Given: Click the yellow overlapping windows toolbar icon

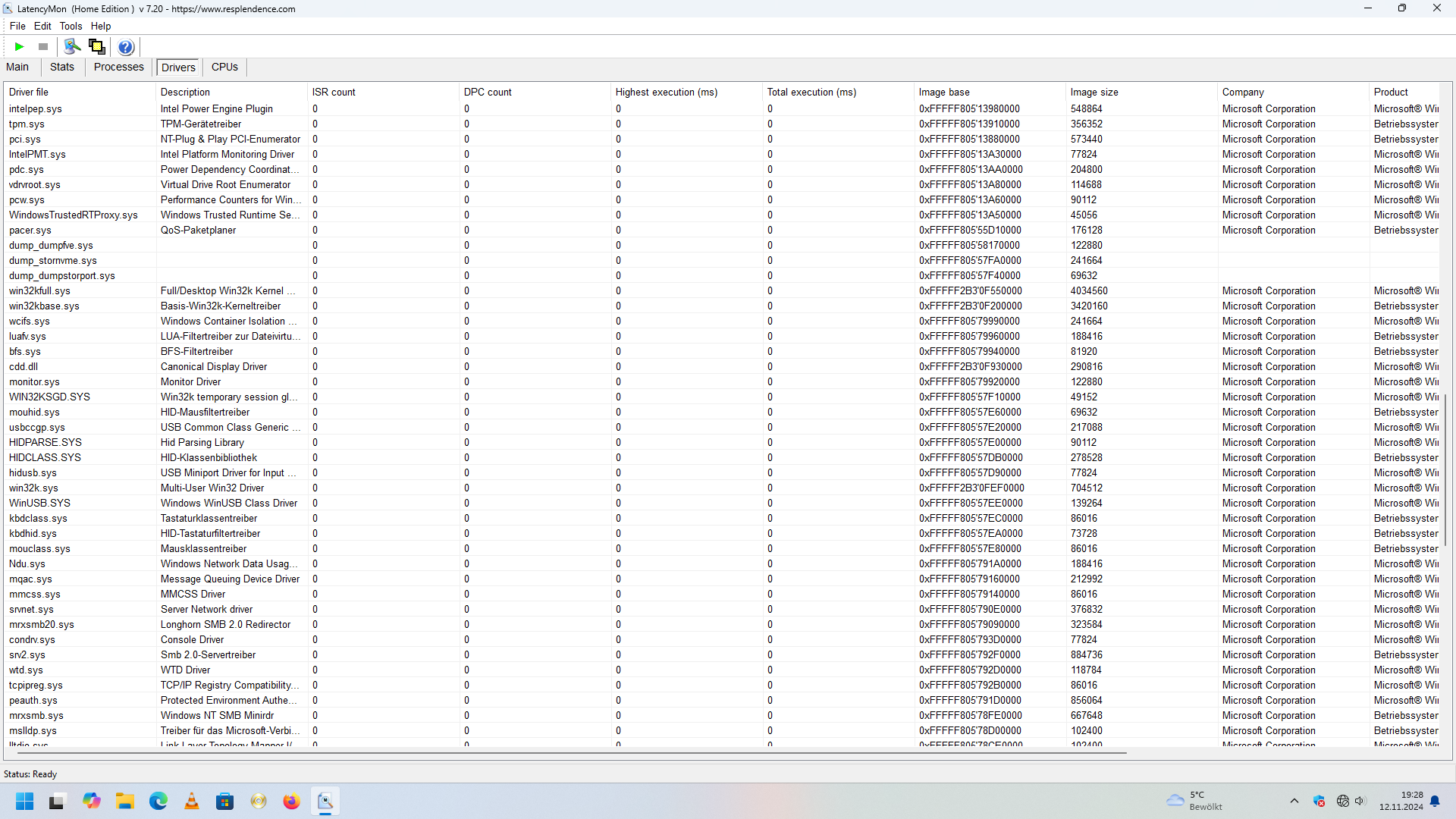Looking at the screenshot, I should click(x=97, y=47).
